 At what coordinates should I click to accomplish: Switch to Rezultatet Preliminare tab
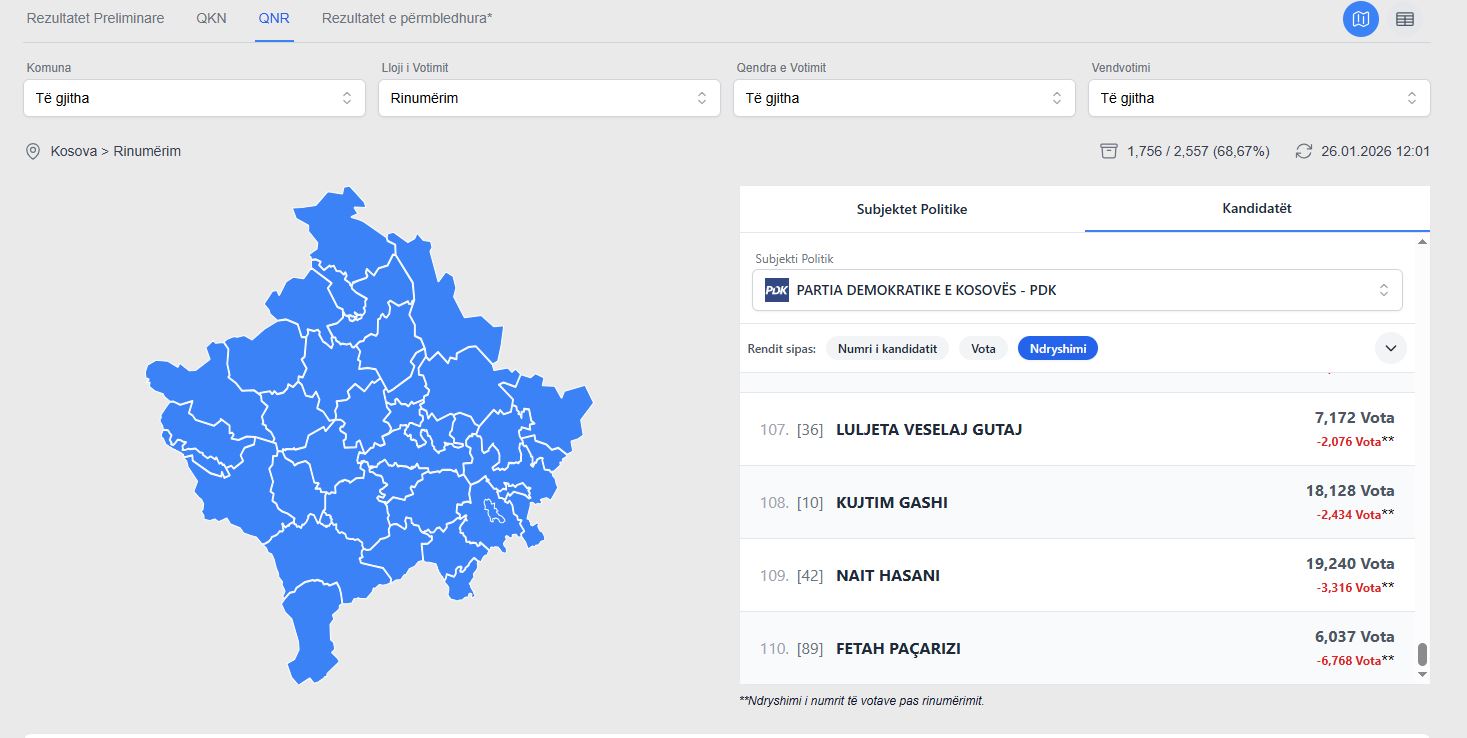(x=95, y=19)
